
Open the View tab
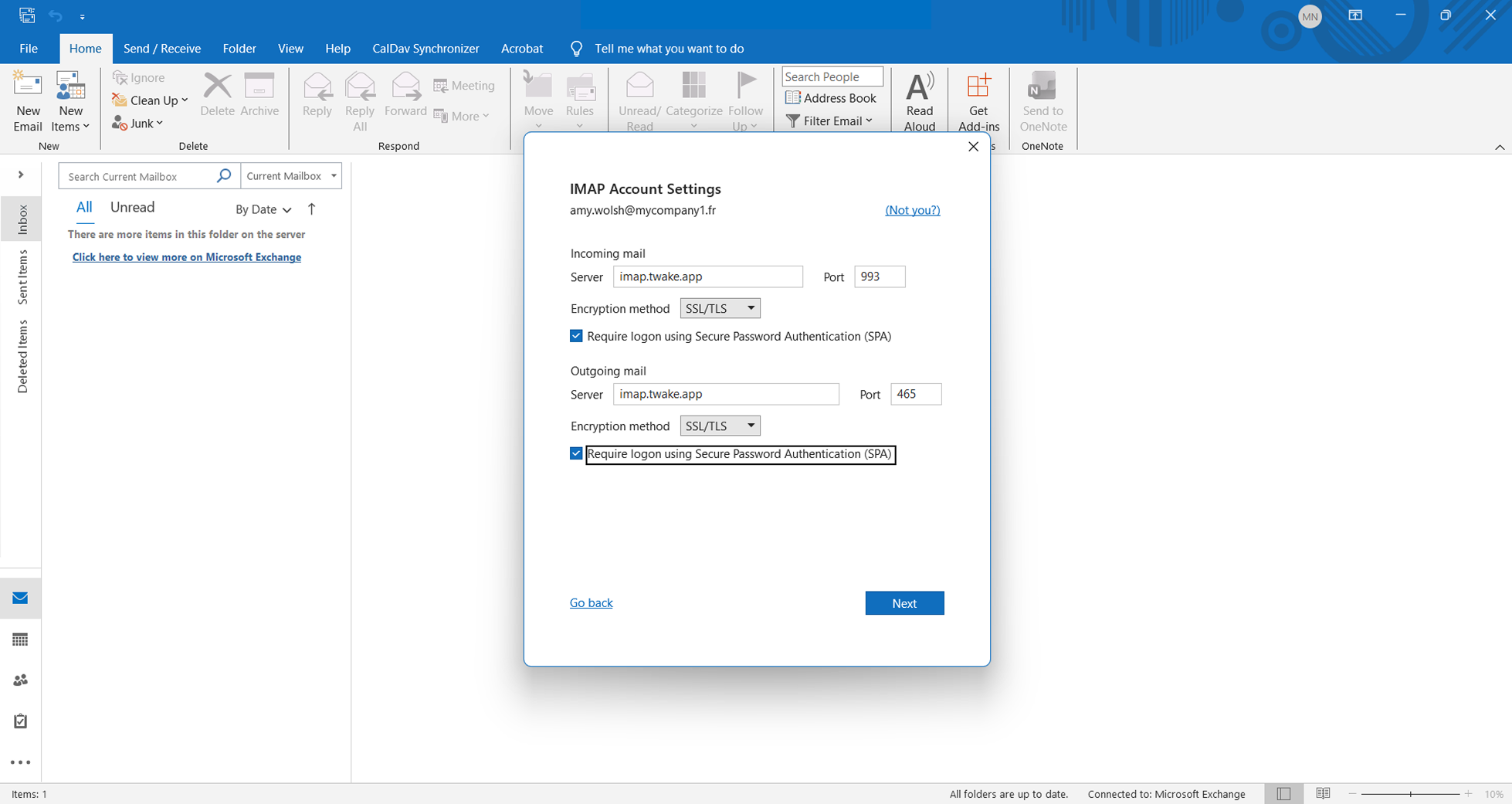pos(290,49)
